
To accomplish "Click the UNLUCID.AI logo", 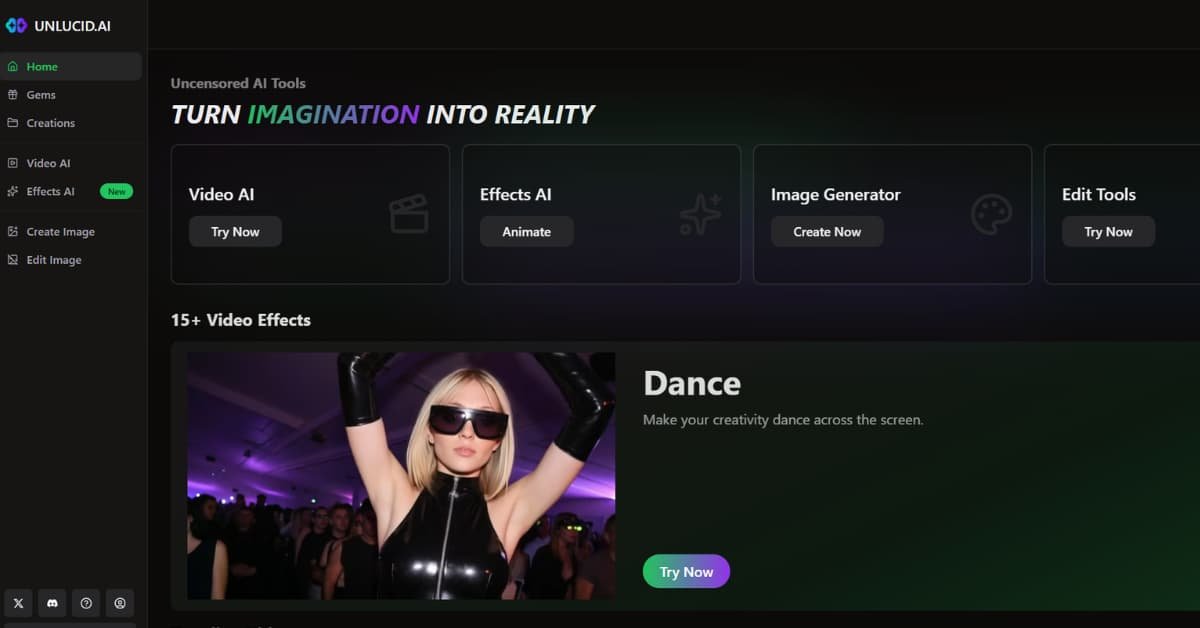I will tap(60, 25).
